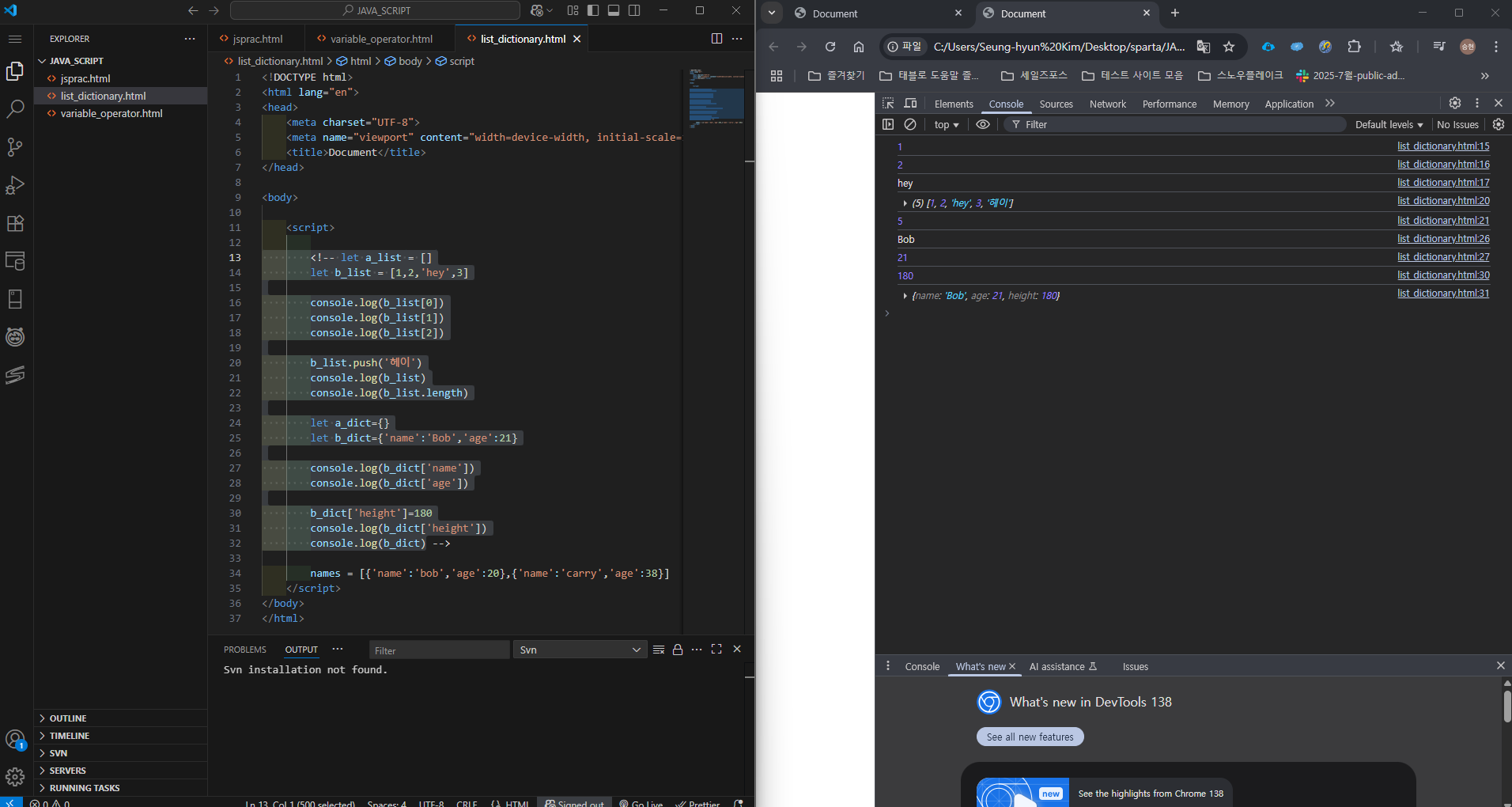Toggle the VS Code secondary side bar

(x=634, y=10)
